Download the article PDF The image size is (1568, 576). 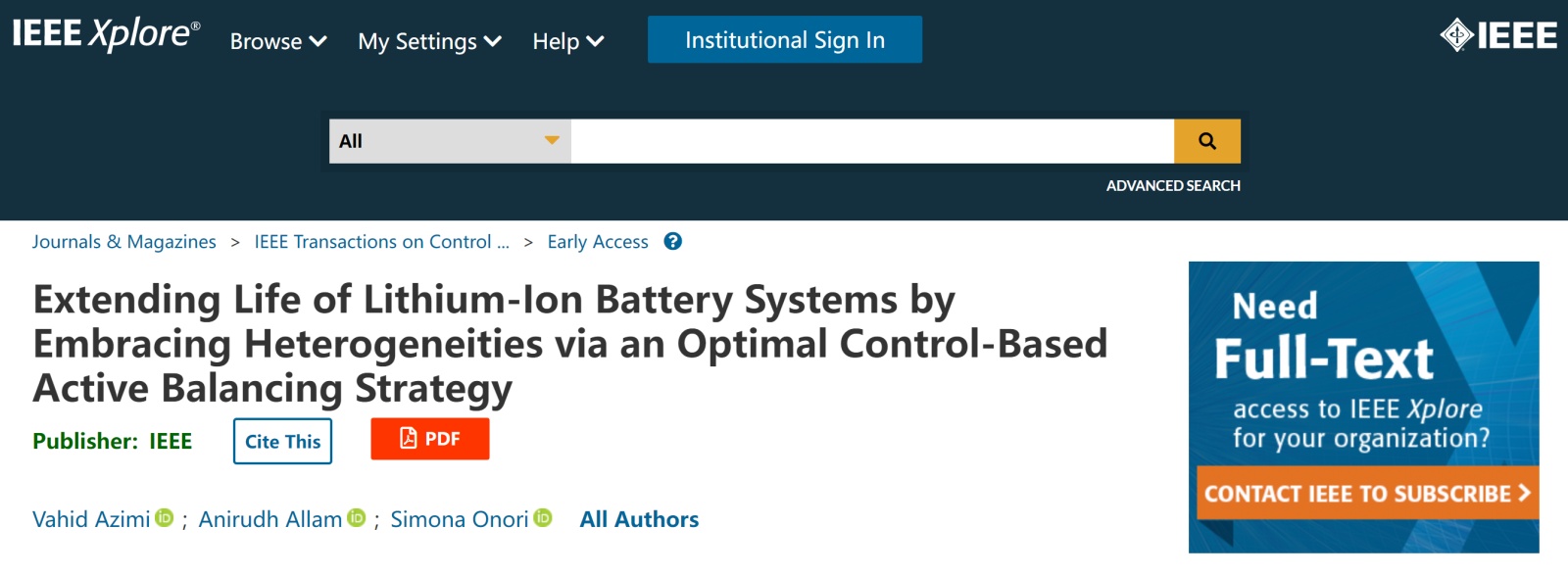[429, 439]
